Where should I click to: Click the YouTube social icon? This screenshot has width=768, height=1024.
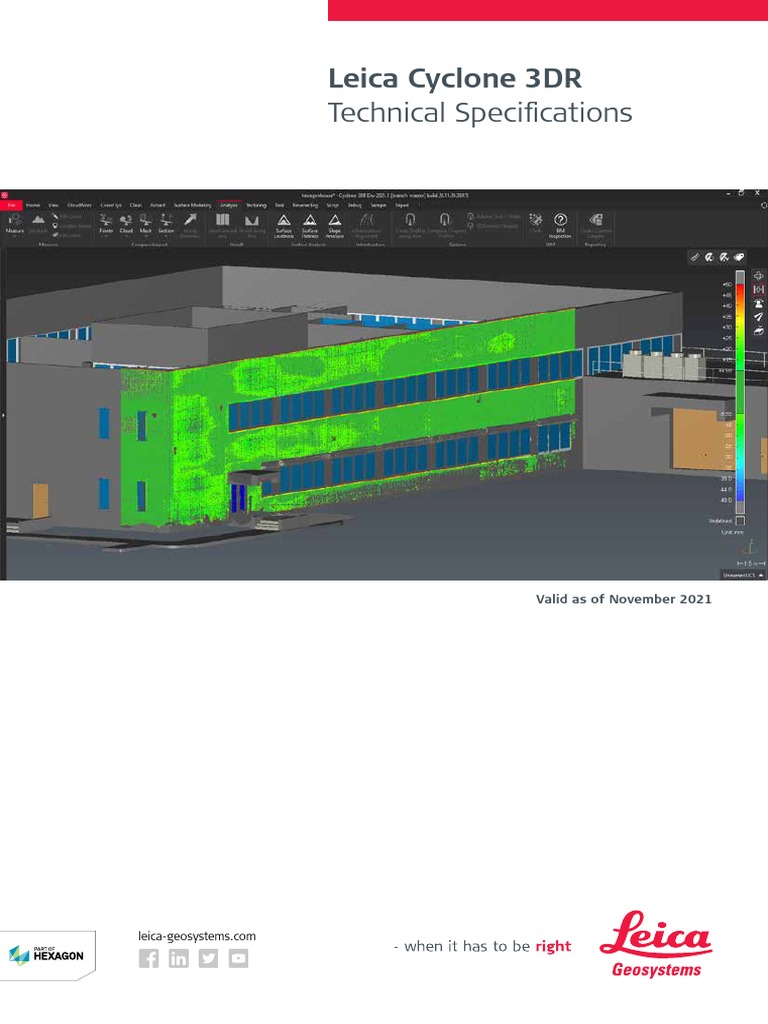point(238,959)
